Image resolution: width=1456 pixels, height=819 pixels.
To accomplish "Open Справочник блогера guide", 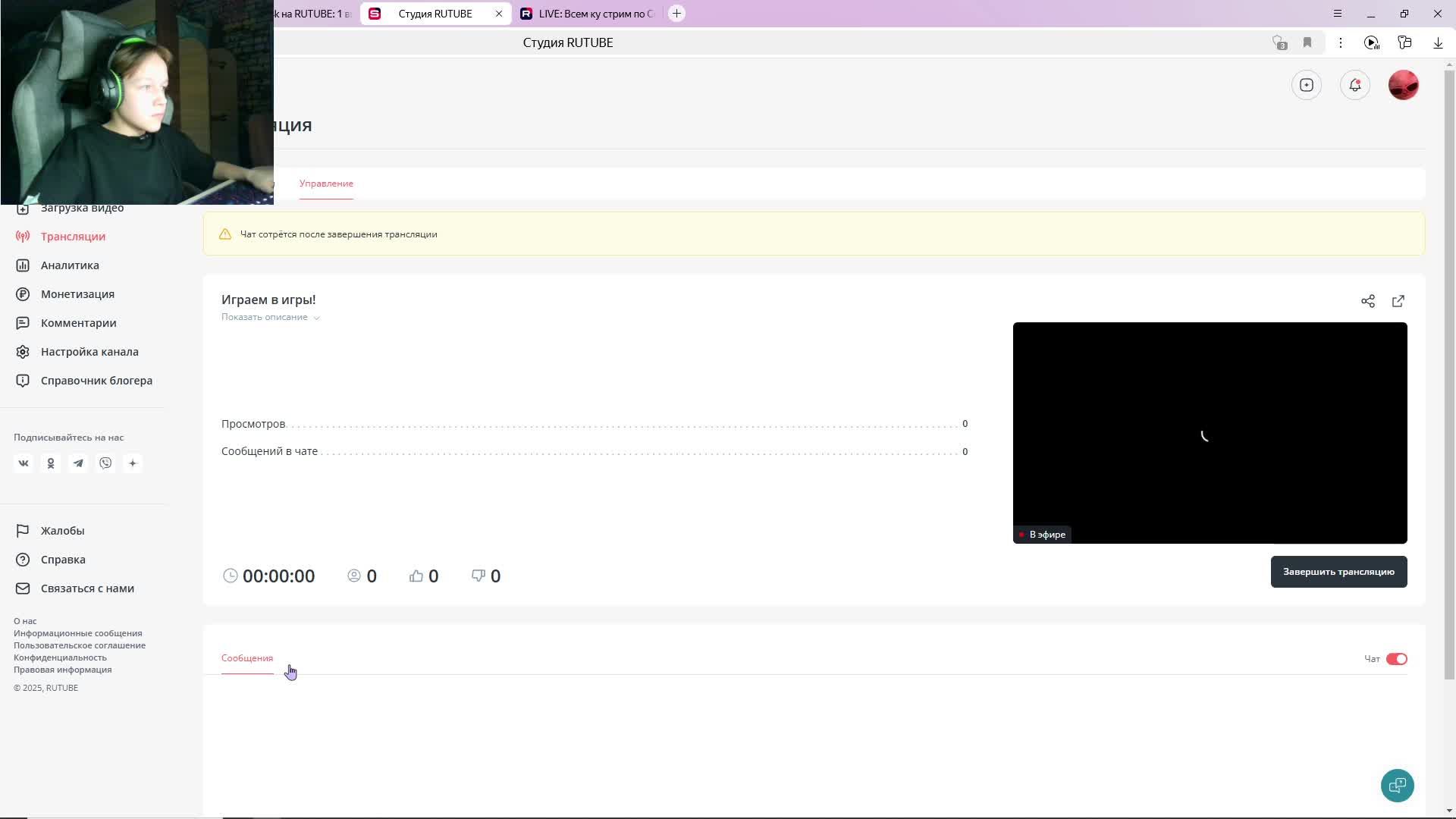I will point(83,381).
